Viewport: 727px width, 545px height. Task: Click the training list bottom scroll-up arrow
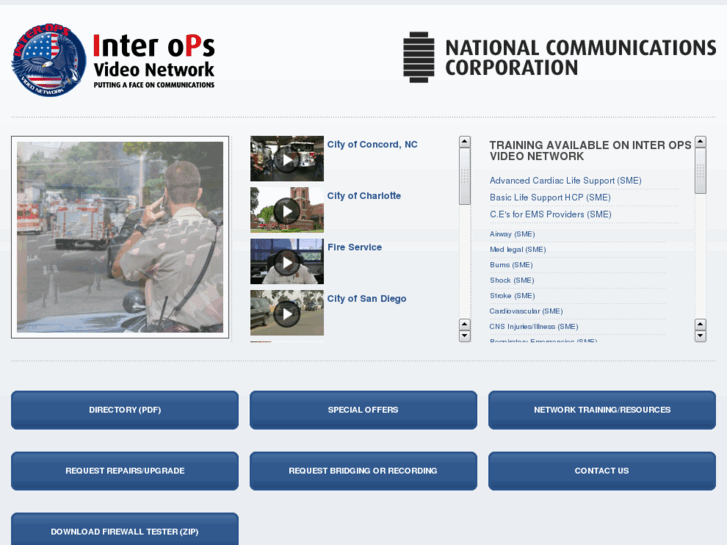pyautogui.click(x=701, y=324)
